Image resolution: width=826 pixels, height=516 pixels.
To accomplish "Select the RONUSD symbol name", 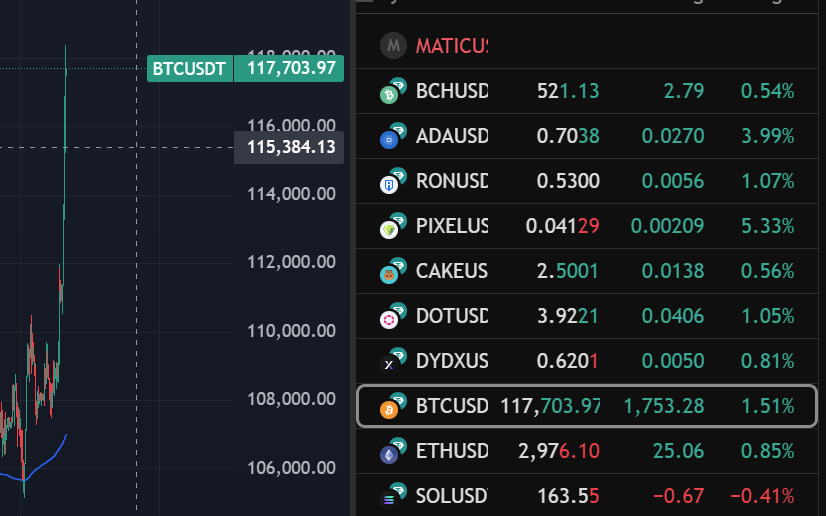I will (451, 181).
